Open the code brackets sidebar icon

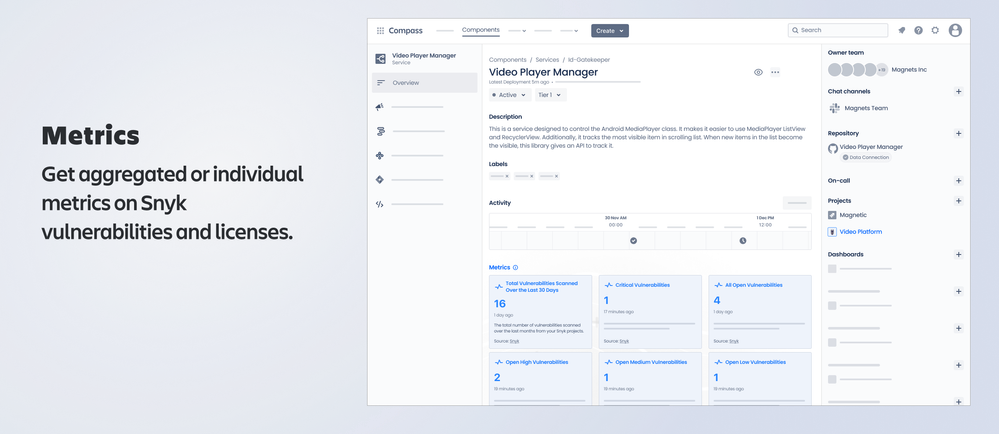pos(380,205)
